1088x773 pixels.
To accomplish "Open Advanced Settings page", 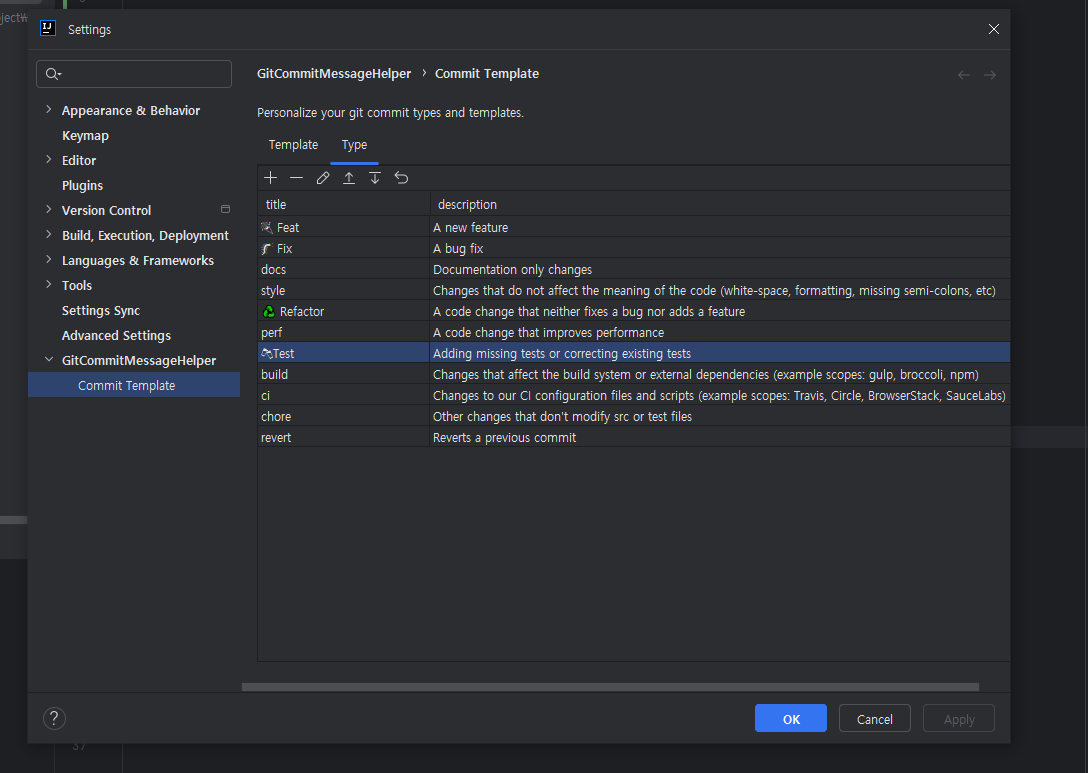I will pyautogui.click(x=116, y=335).
